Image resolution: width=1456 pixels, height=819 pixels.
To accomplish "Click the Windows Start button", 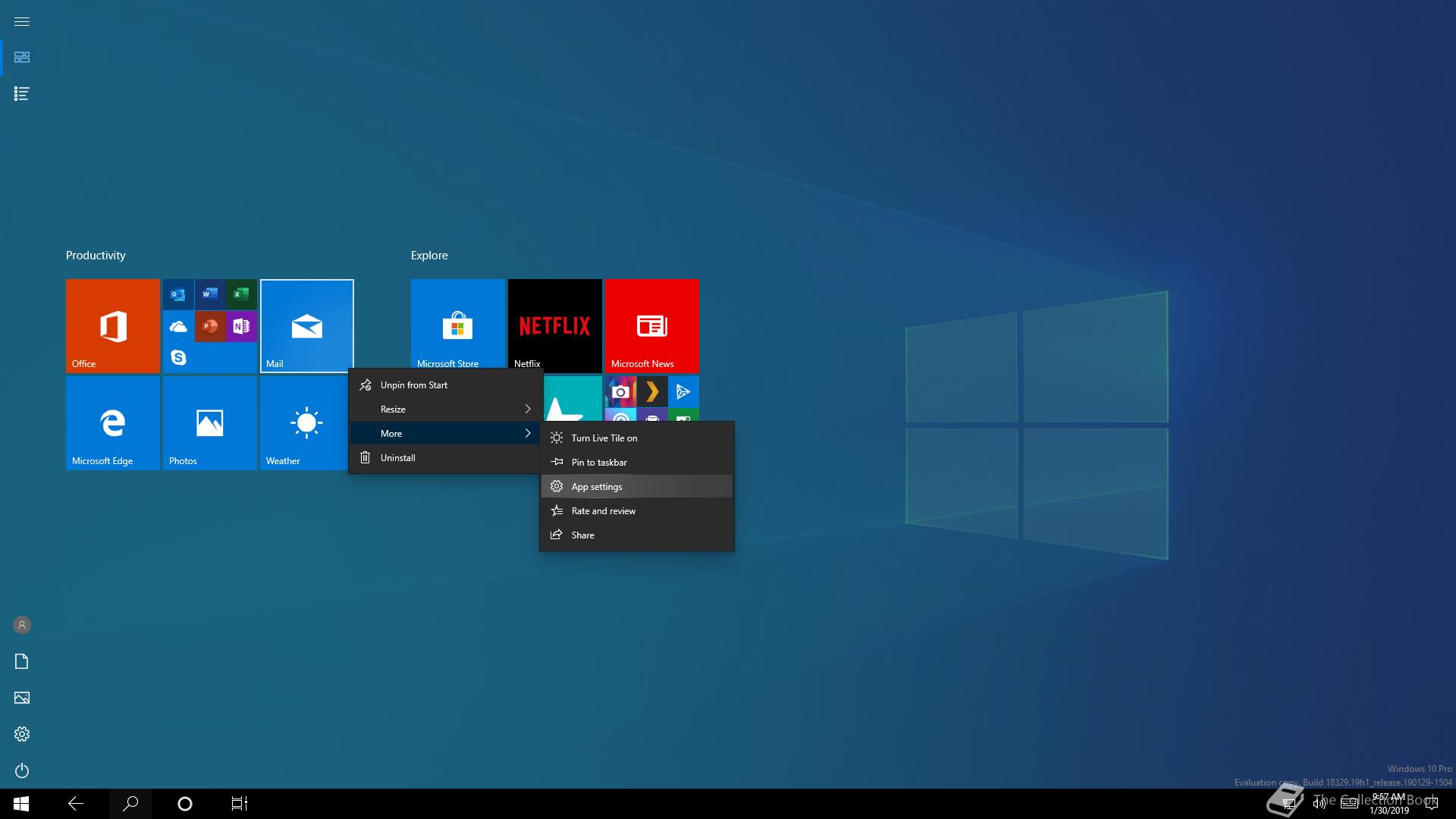I will (x=21, y=804).
